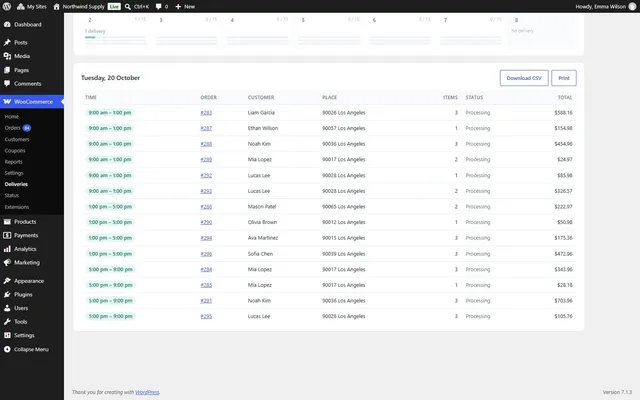The width and height of the screenshot is (640, 400).
Task: Open the Users menu
Action: (x=32, y=308)
